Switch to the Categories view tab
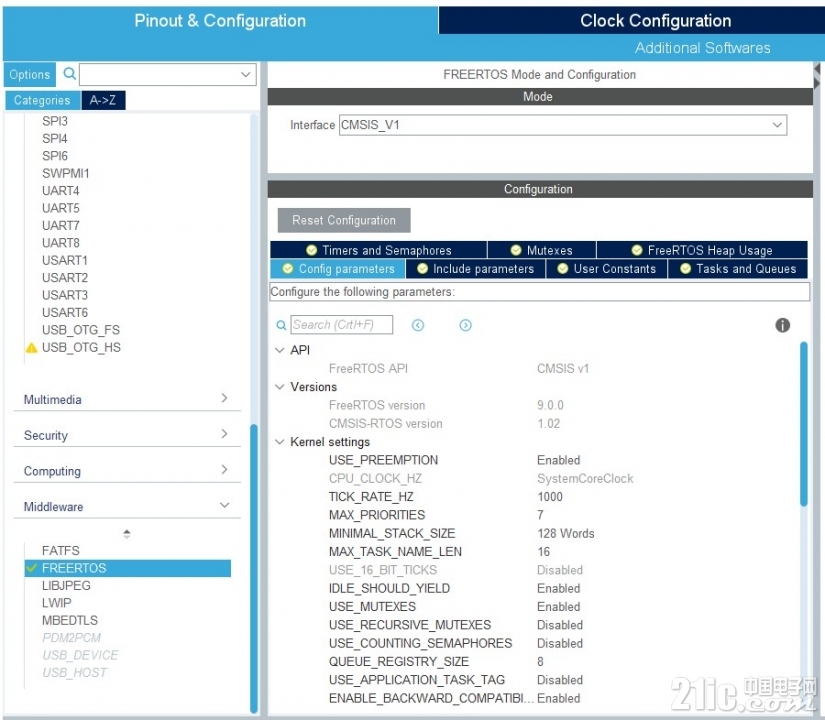825x720 pixels. tap(43, 100)
